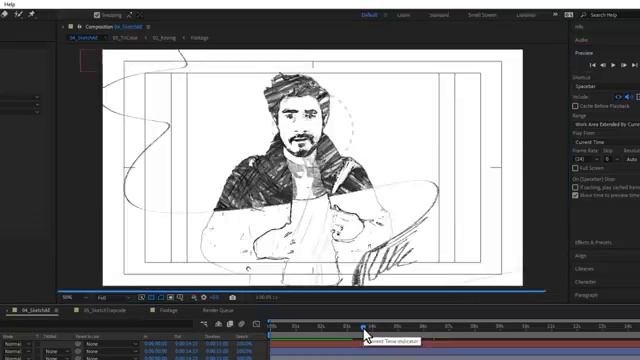Switch to Default workspace
The height and width of the screenshot is (360, 640).
coord(369,15)
